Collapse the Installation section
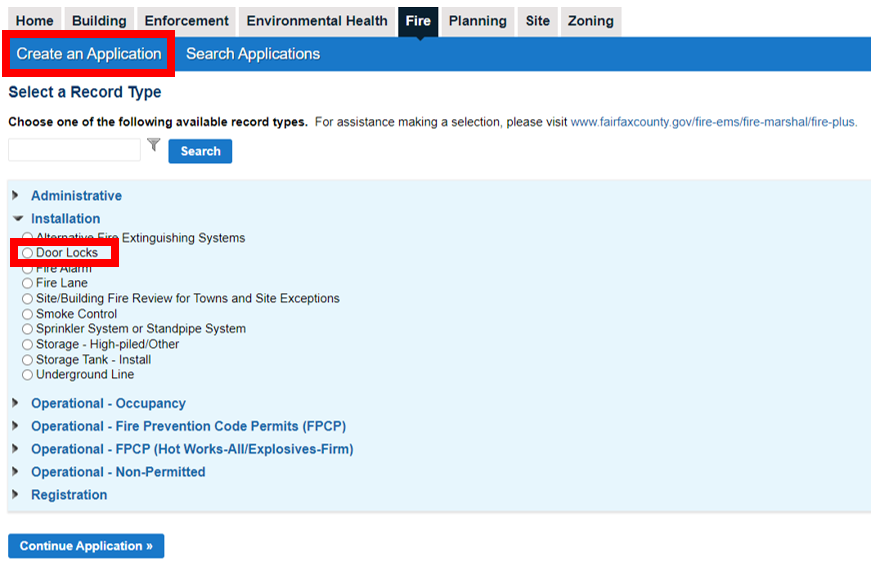 [x=65, y=219]
